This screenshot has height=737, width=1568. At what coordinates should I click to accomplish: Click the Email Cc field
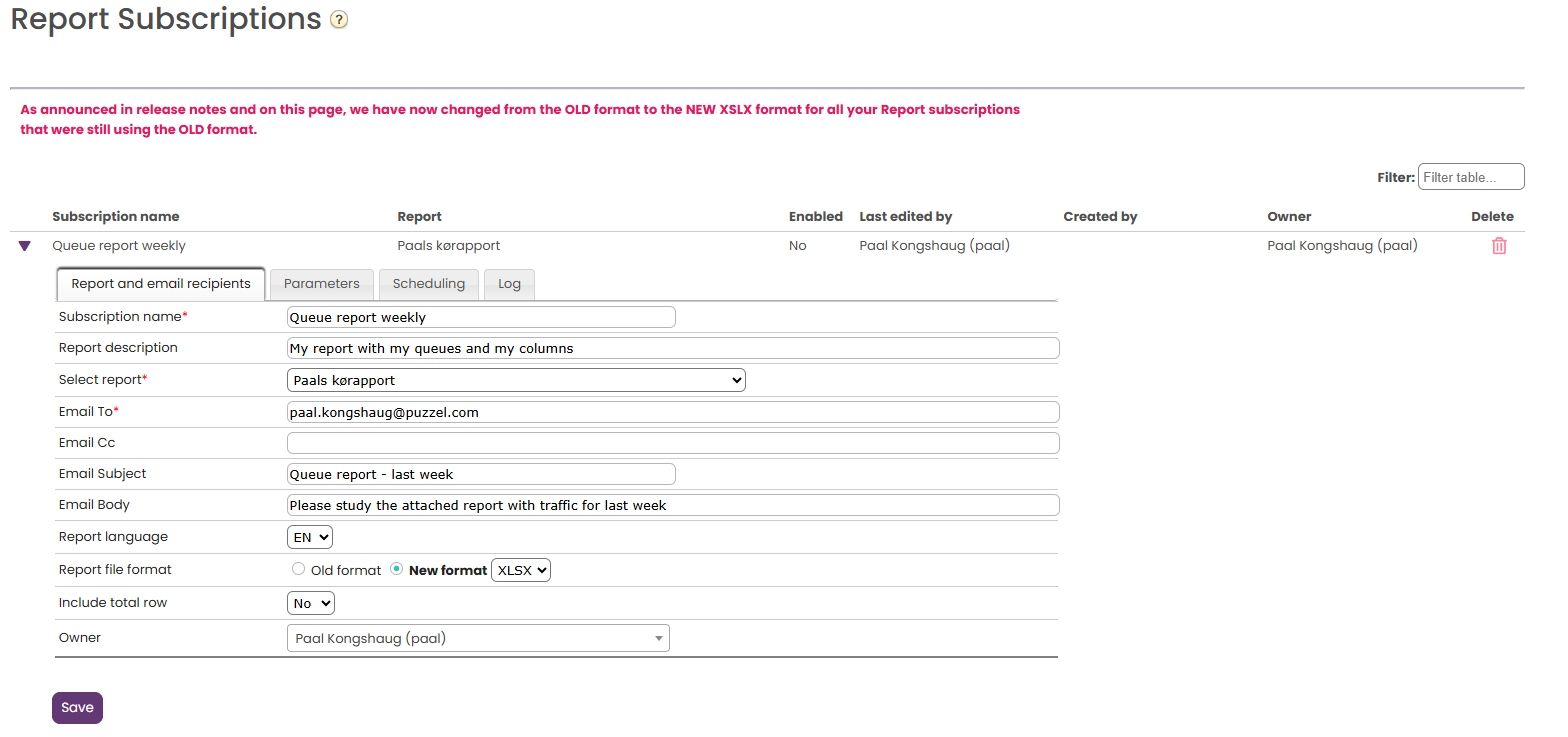point(673,443)
